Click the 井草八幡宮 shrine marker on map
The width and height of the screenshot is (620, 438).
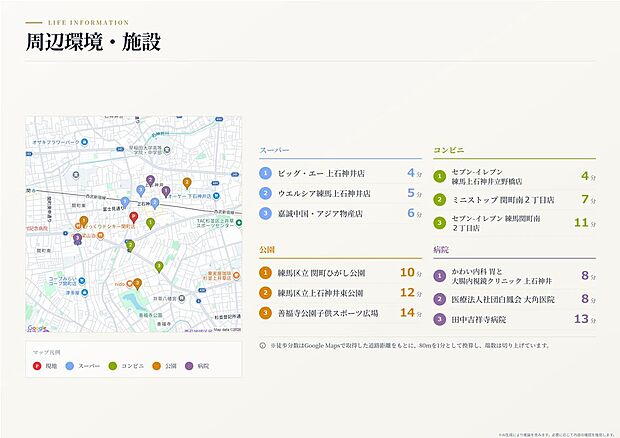point(181,298)
